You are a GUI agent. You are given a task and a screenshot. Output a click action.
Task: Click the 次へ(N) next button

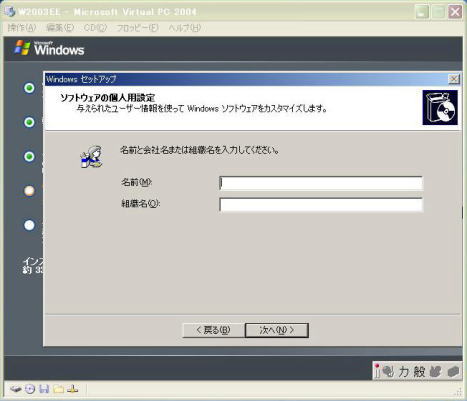[277, 330]
